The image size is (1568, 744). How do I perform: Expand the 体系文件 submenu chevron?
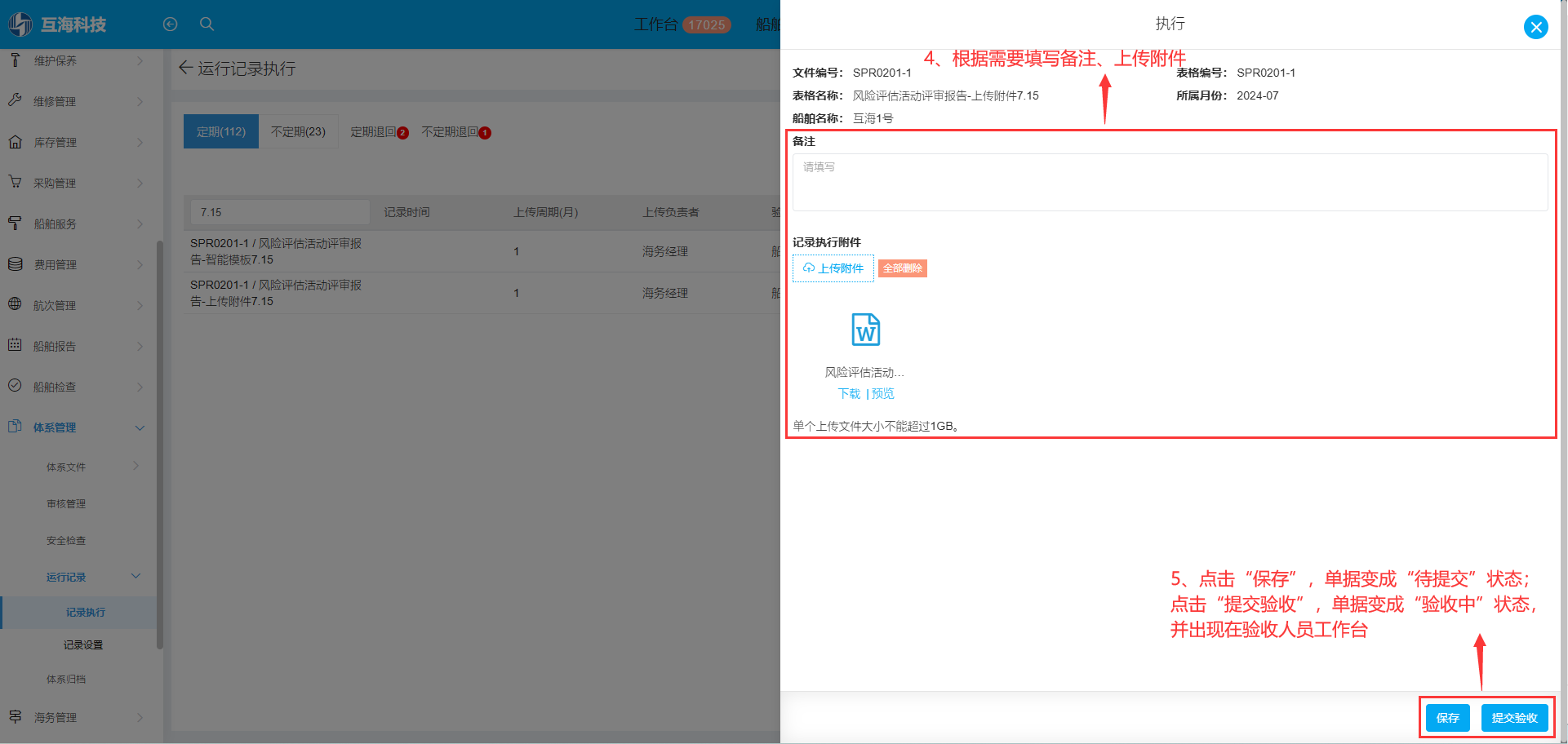136,466
